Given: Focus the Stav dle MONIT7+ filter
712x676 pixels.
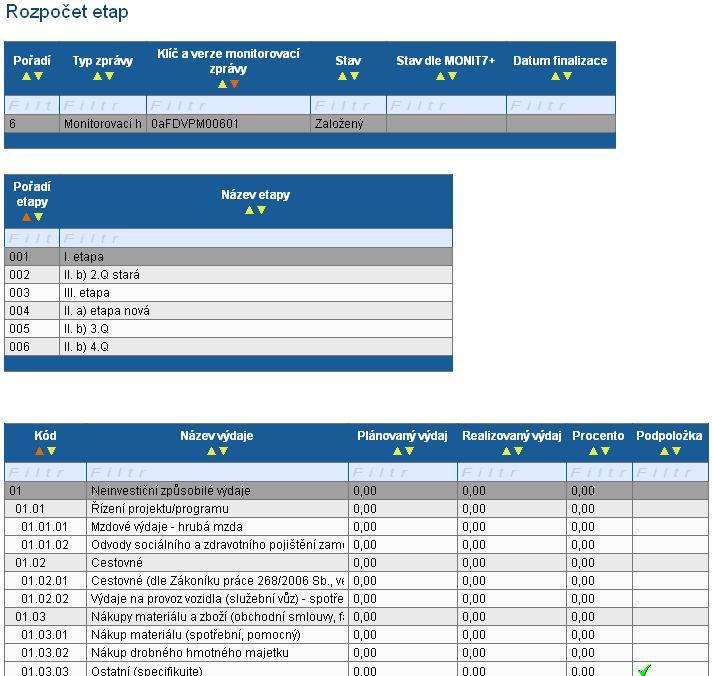Looking at the screenshot, I should [x=446, y=105].
